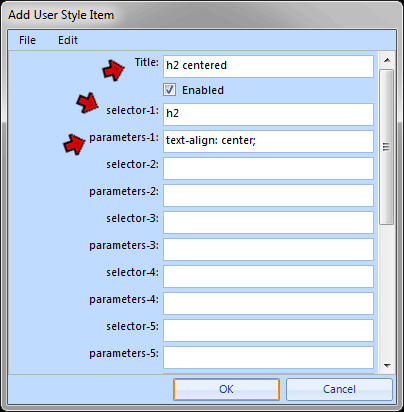404x412 pixels.
Task: Focus the empty parameters-4 field
Action: [268, 303]
